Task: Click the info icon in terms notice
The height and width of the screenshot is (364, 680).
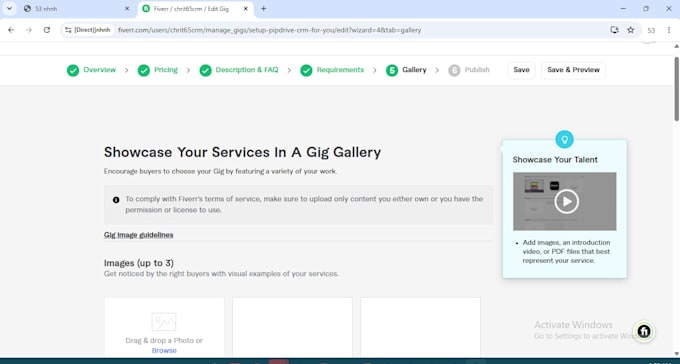Action: [116, 200]
